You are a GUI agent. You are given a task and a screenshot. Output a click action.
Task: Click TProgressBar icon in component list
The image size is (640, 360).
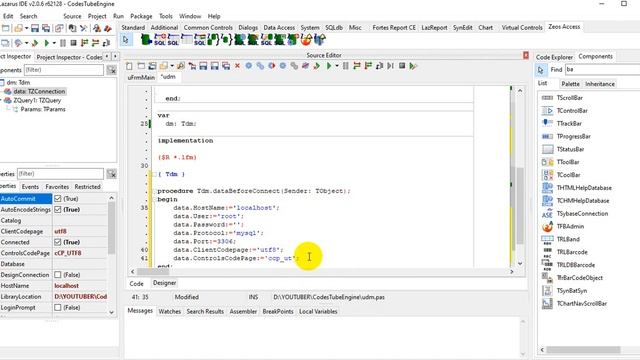547,136
